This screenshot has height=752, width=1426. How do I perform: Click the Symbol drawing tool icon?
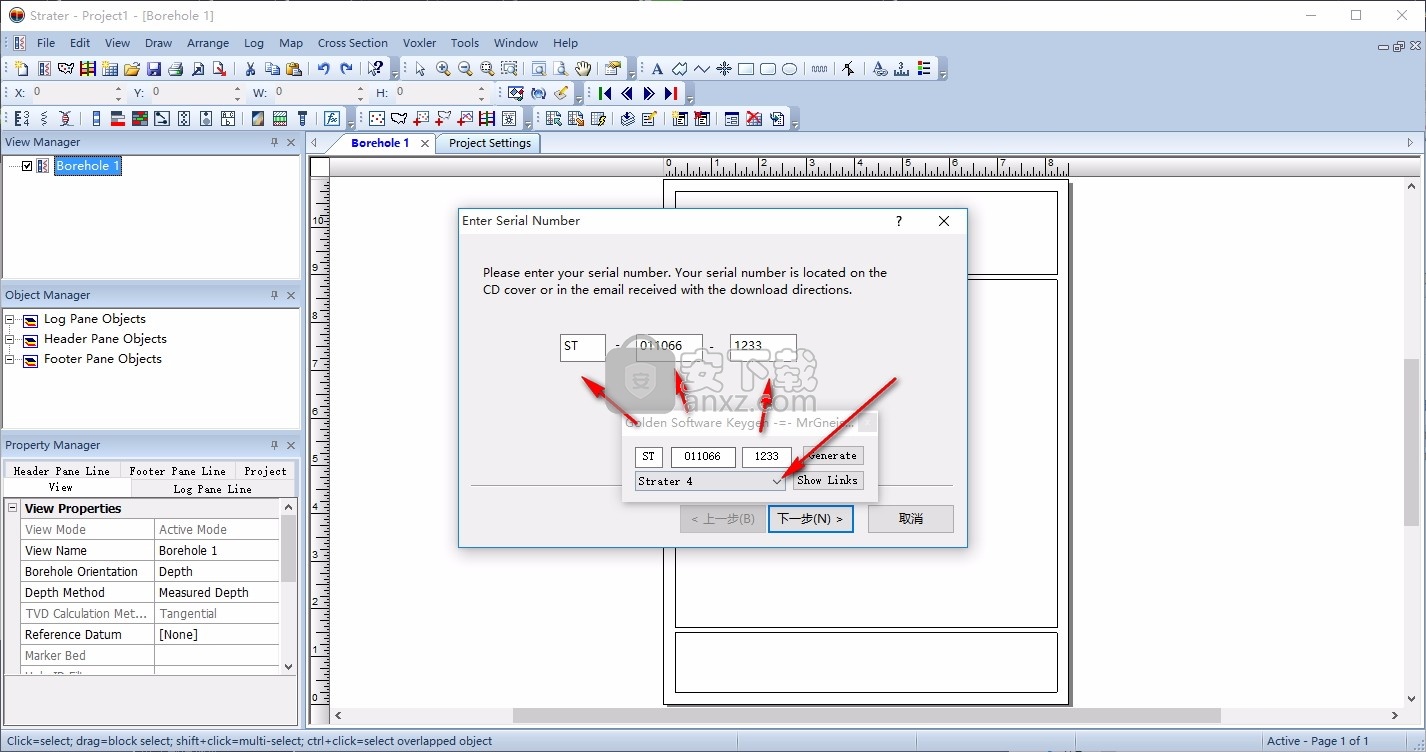click(x=724, y=69)
